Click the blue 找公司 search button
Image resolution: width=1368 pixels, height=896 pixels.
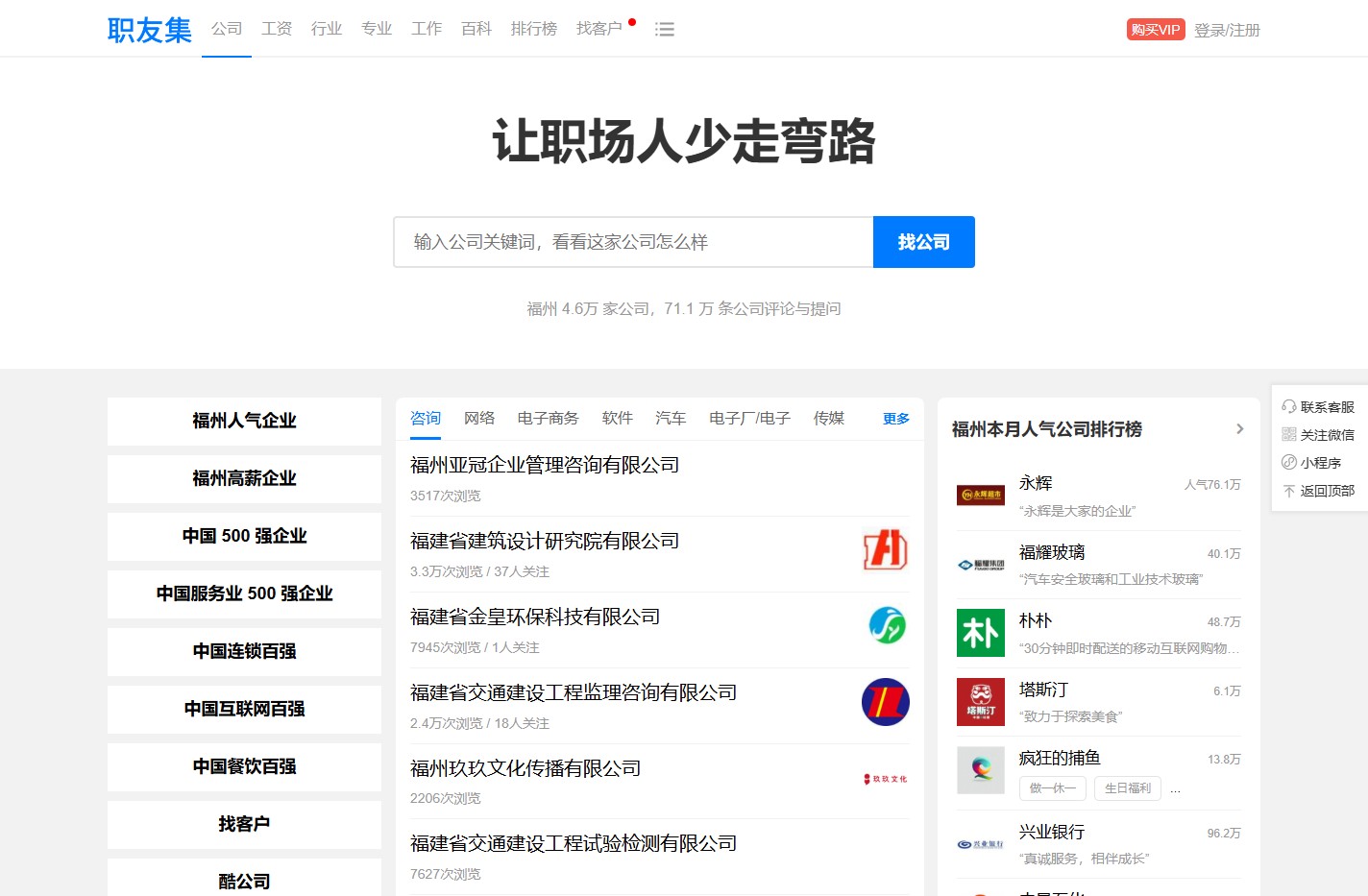coord(924,242)
